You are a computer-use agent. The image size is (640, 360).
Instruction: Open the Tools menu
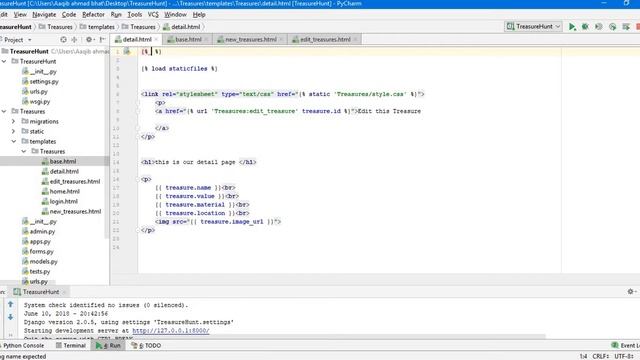pos(135,14)
